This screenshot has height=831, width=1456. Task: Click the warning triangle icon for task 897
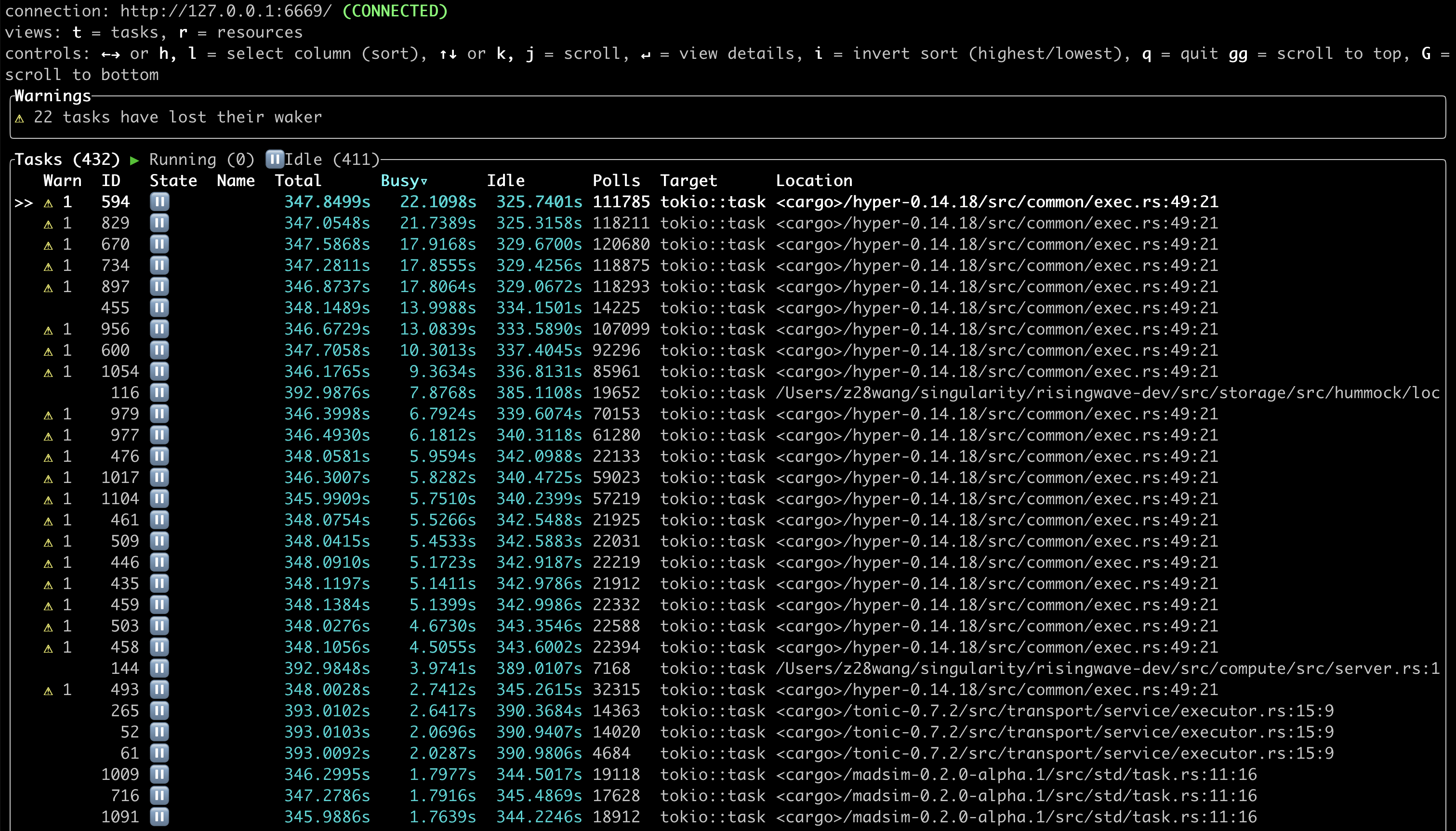coord(49,288)
